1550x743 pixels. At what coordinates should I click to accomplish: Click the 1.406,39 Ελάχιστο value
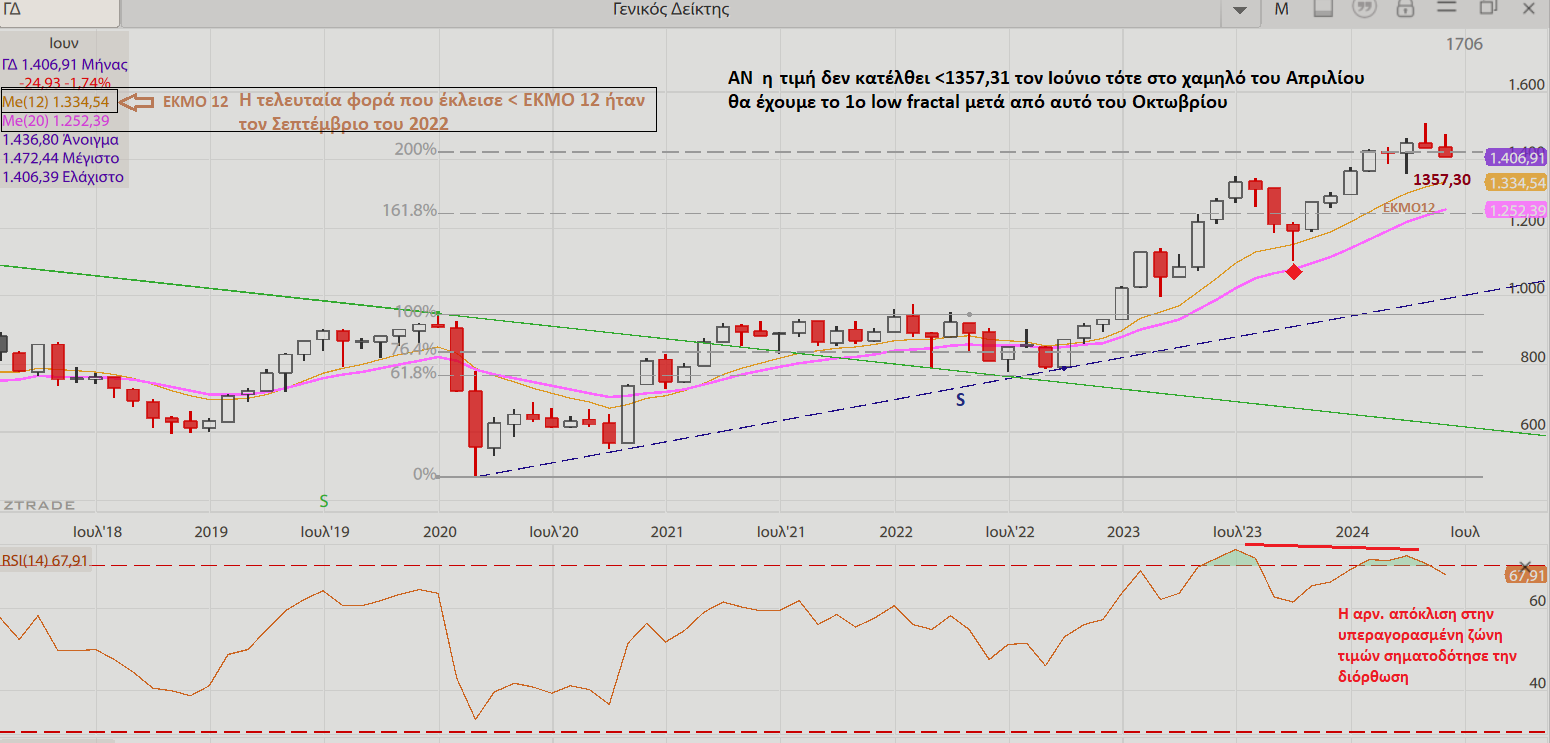point(63,177)
